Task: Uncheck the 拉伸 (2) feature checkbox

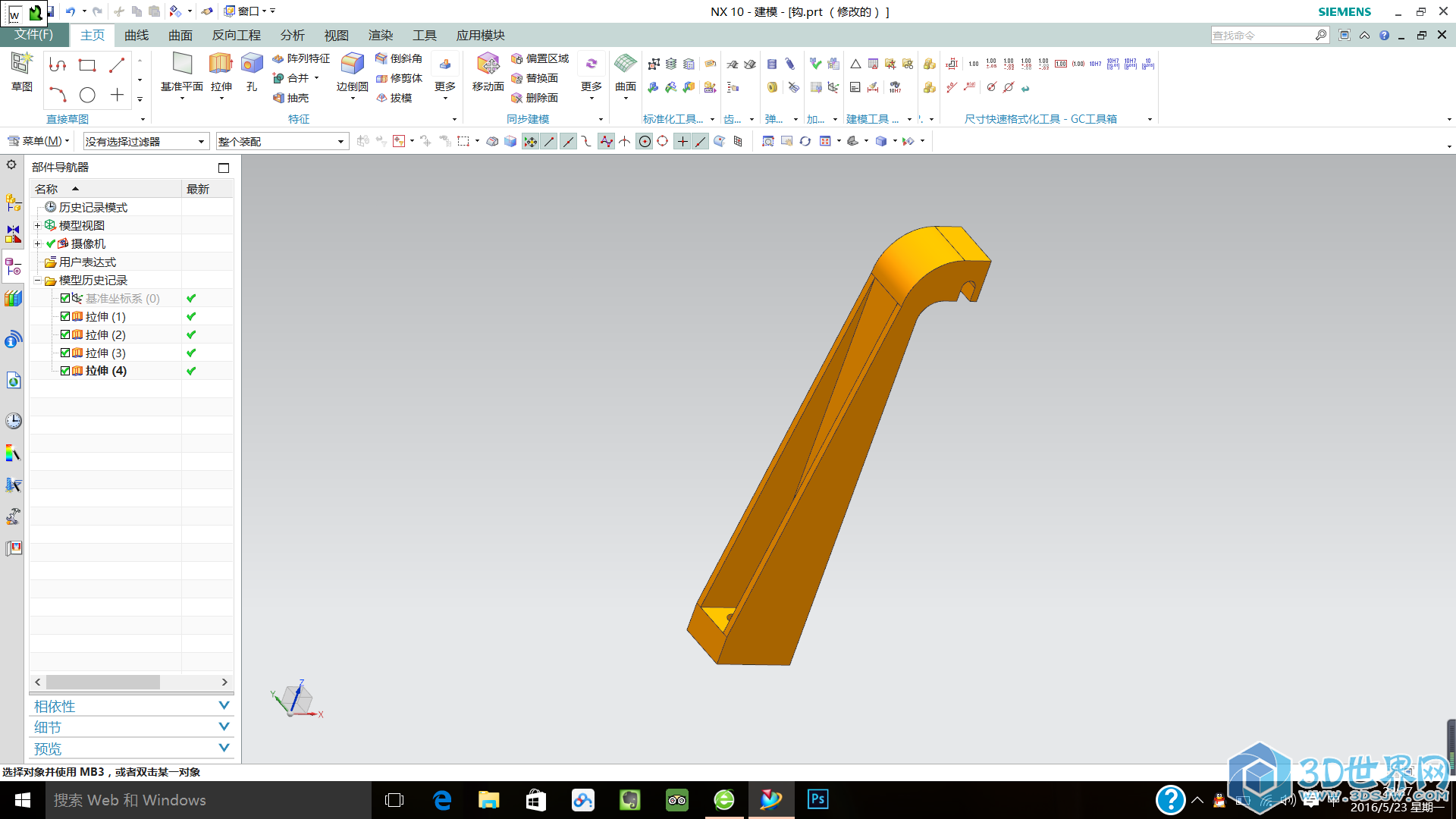Action: point(65,334)
